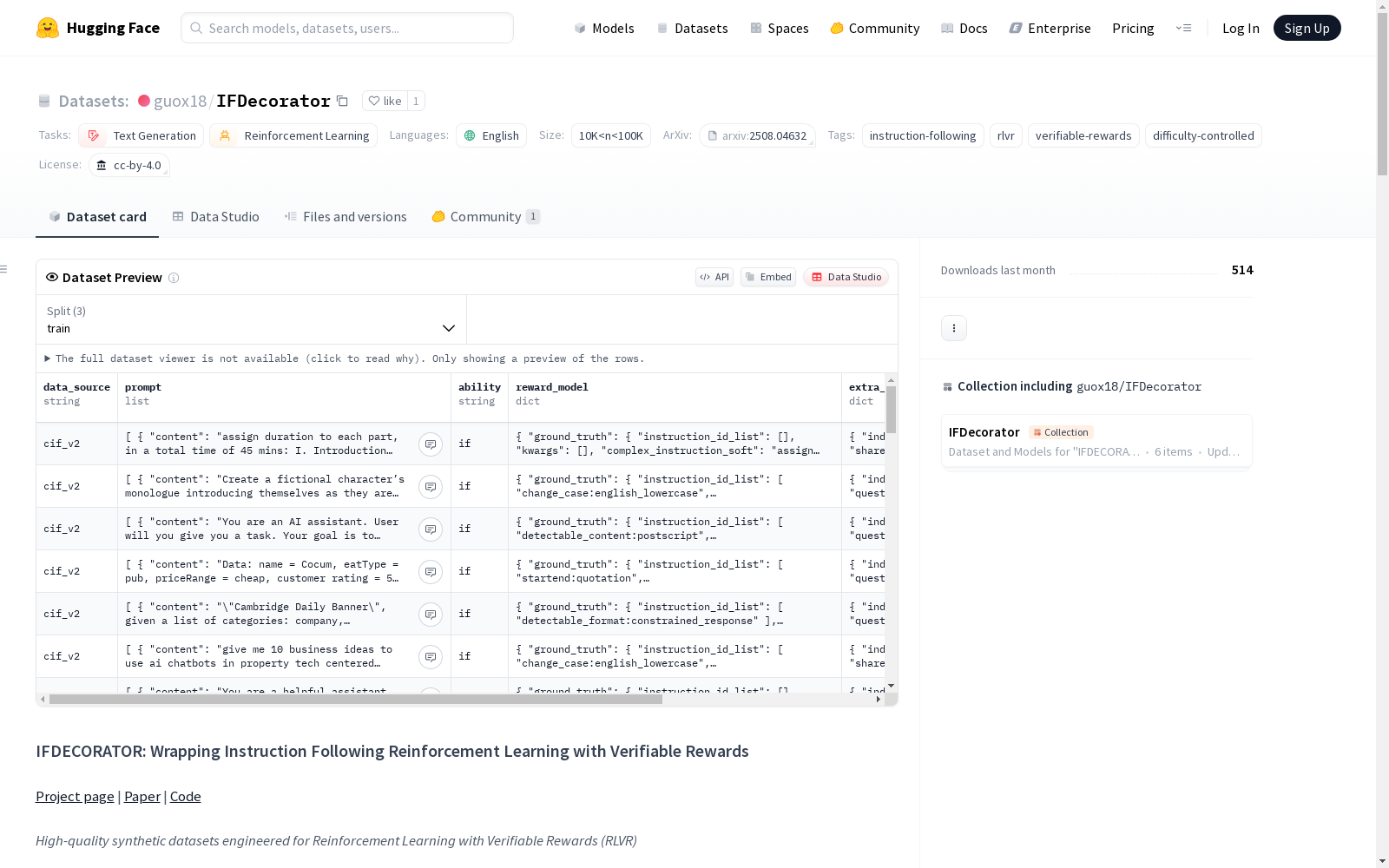This screenshot has width=1389, height=868.
Task: Click the like count showing 1
Action: pyautogui.click(x=416, y=102)
